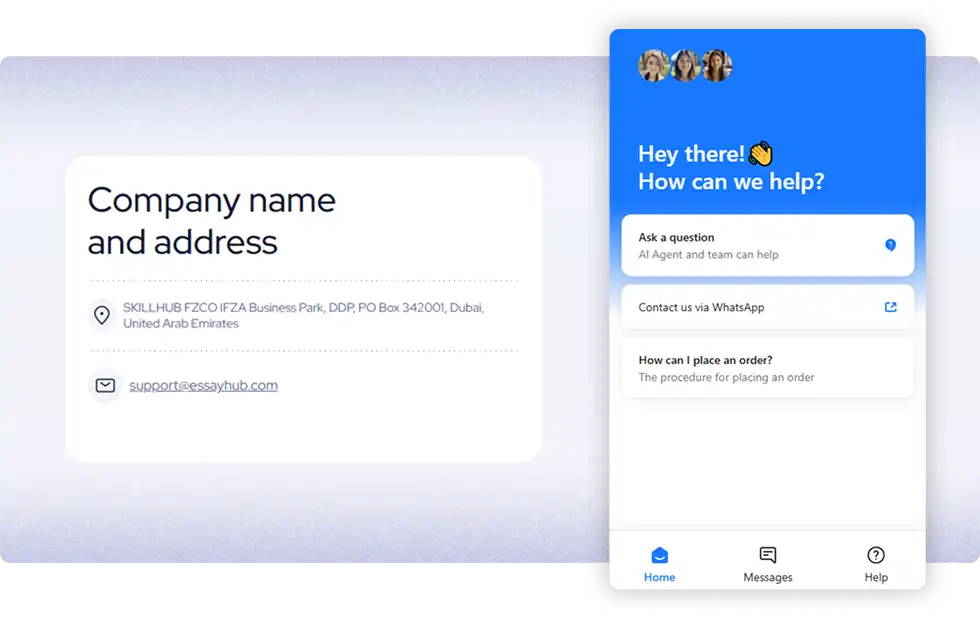The height and width of the screenshot is (619, 980).
Task: Click the email envelope icon
Action: [x=104, y=385]
